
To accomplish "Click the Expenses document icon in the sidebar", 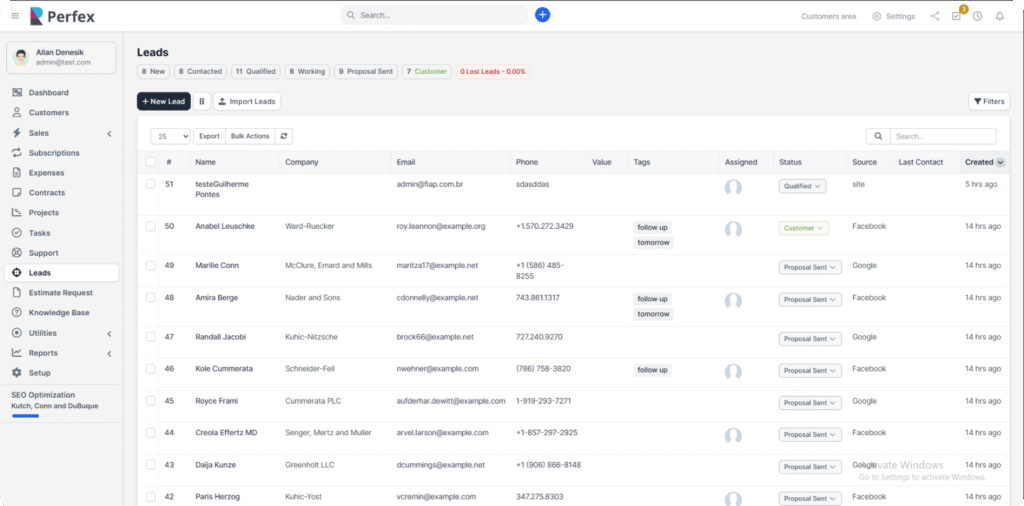I will pyautogui.click(x=17, y=173).
